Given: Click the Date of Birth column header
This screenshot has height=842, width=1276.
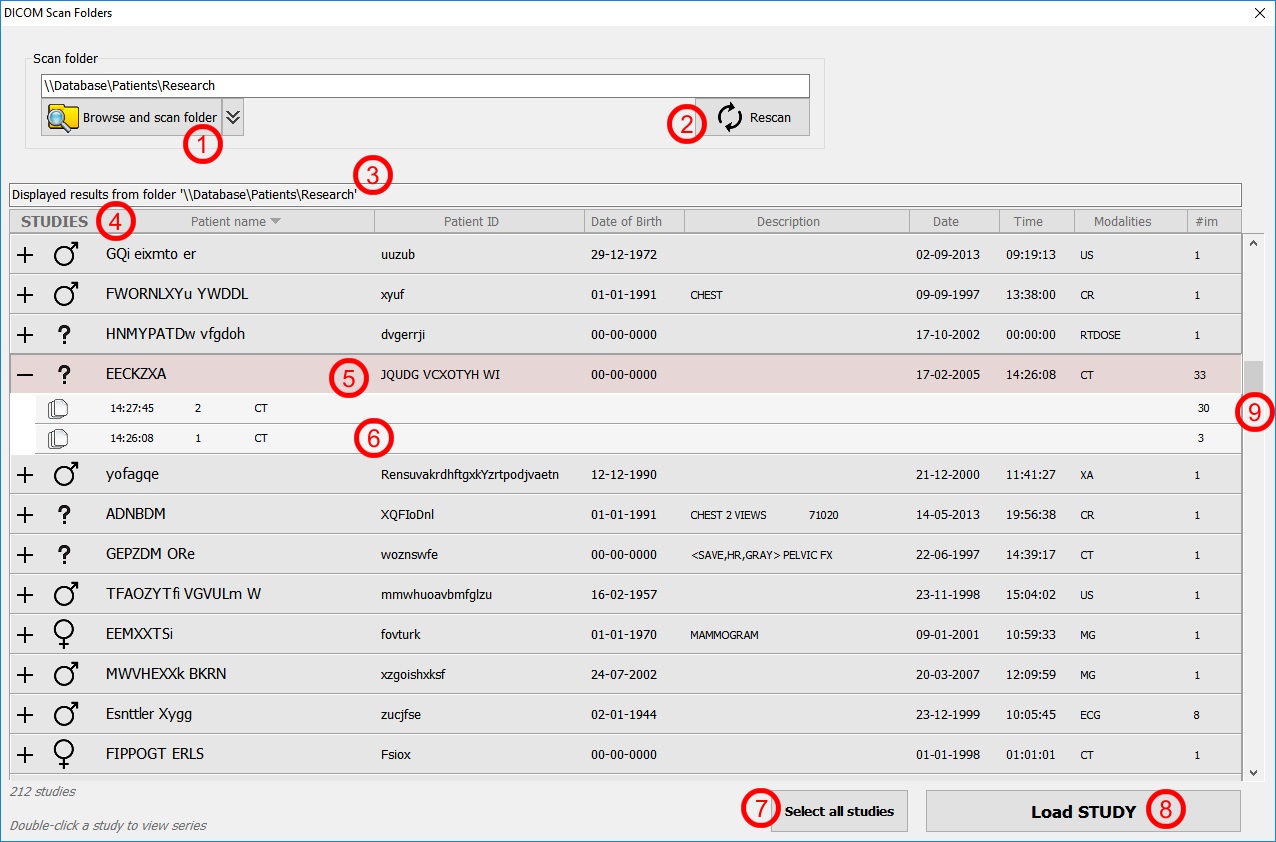Looking at the screenshot, I should pos(635,221).
